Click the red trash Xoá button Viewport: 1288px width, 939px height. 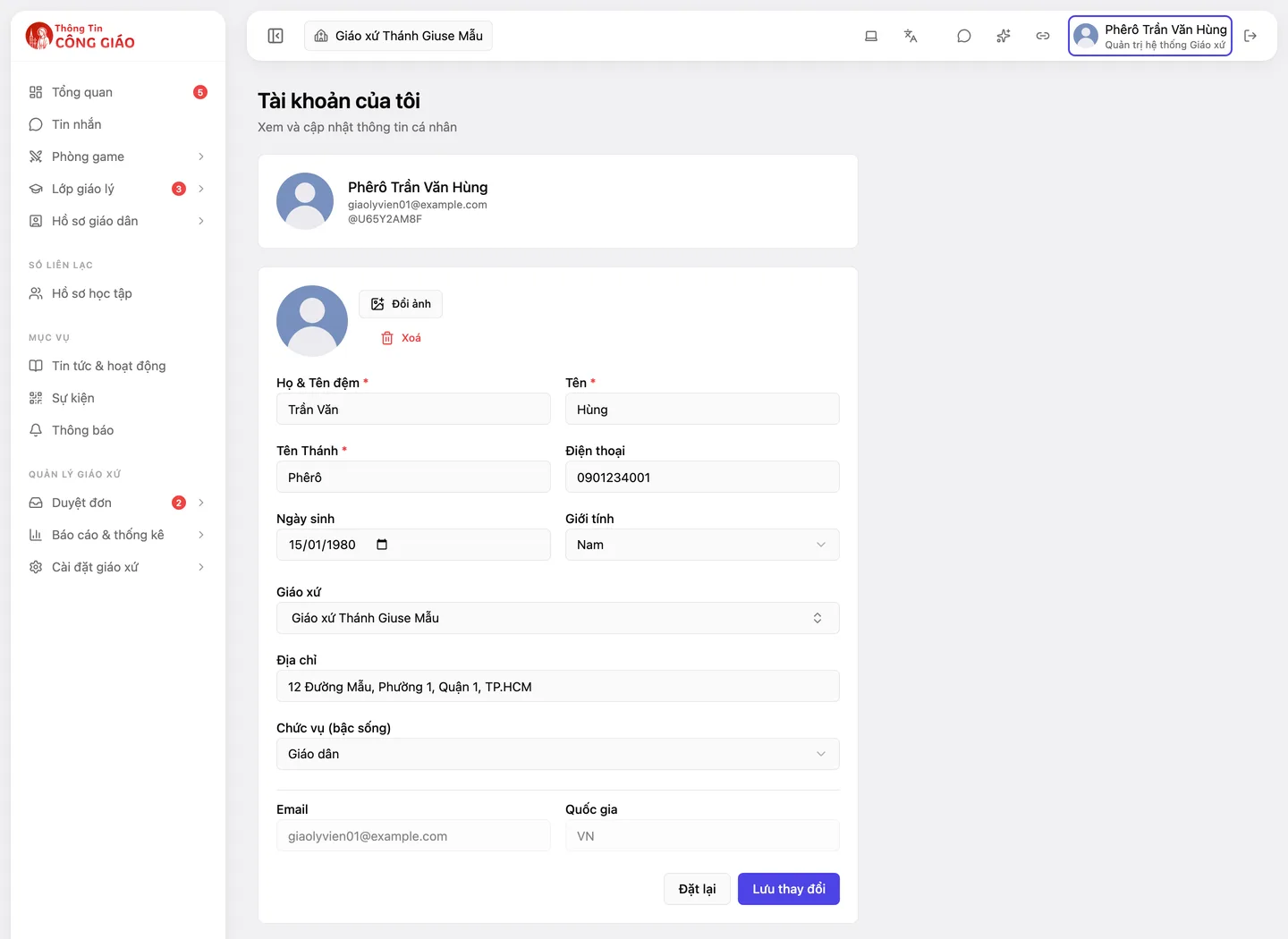pyautogui.click(x=401, y=338)
